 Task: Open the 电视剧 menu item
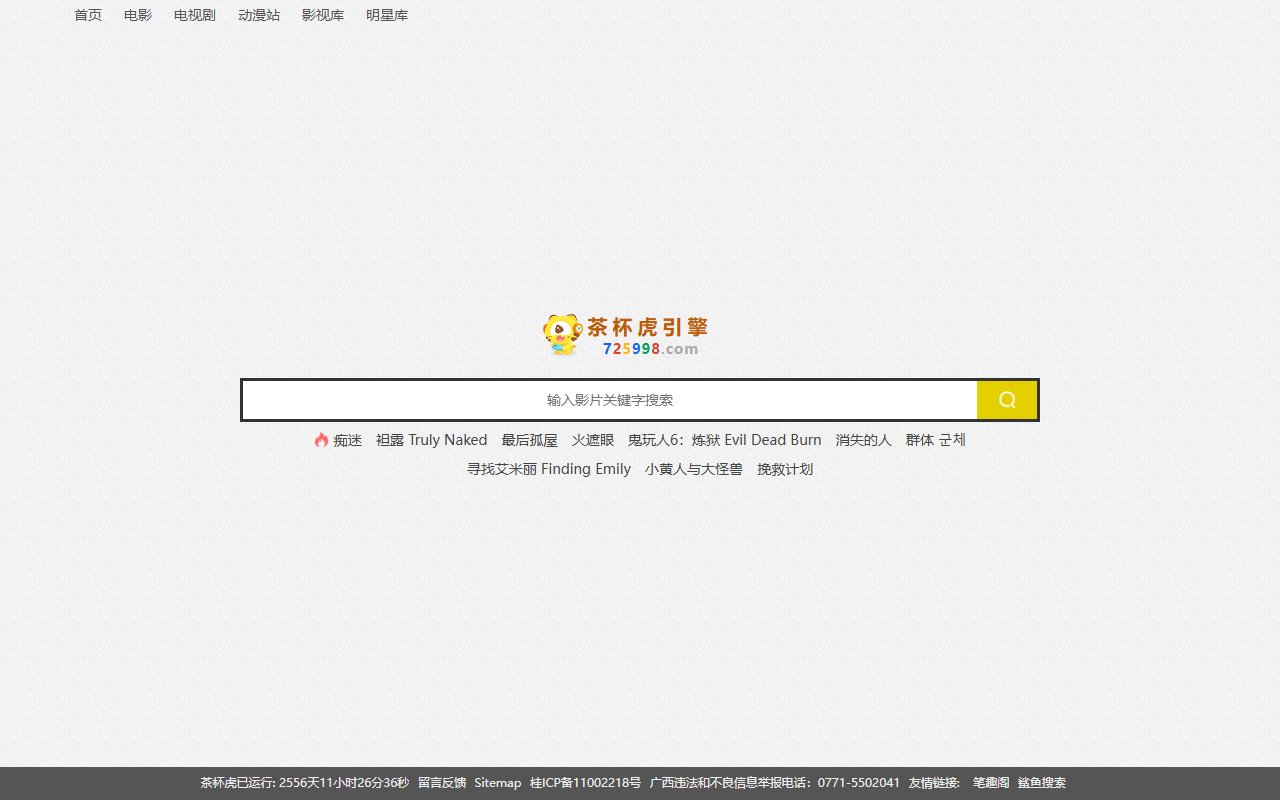coord(195,15)
